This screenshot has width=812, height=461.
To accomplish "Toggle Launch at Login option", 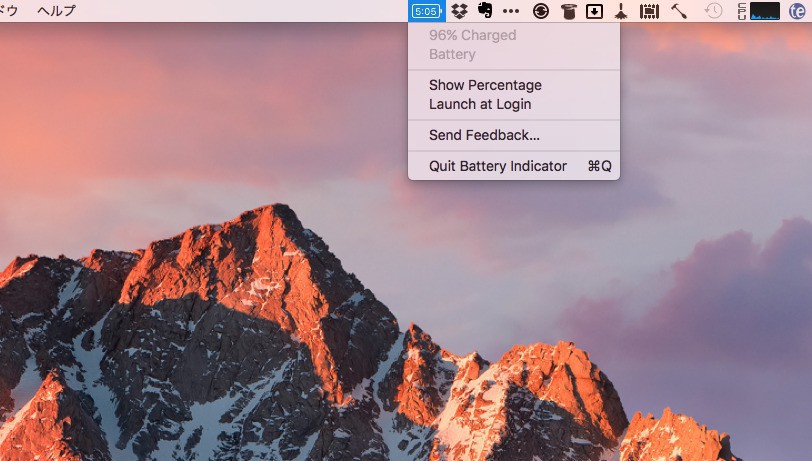I will coord(514,104).
